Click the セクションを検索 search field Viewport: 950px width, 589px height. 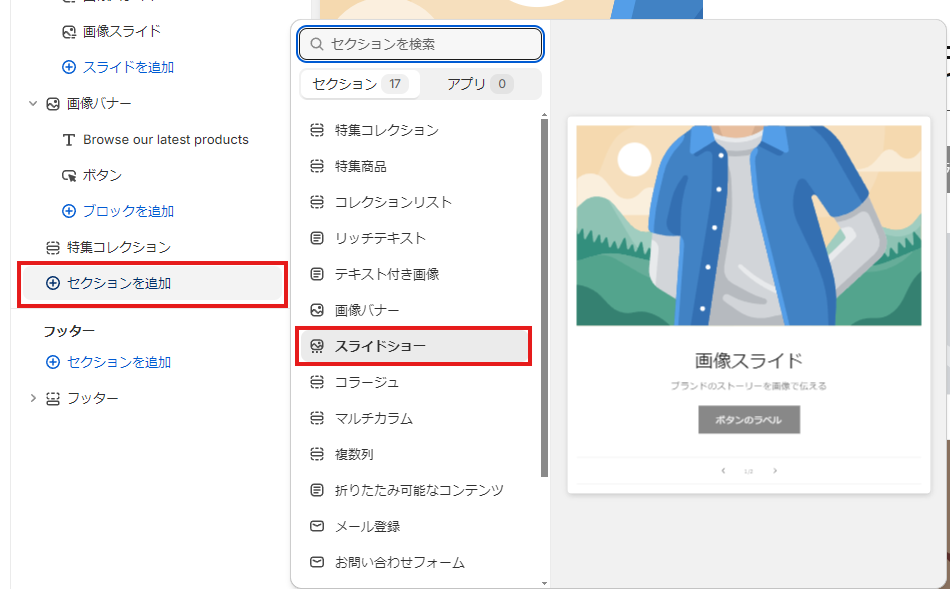point(420,44)
